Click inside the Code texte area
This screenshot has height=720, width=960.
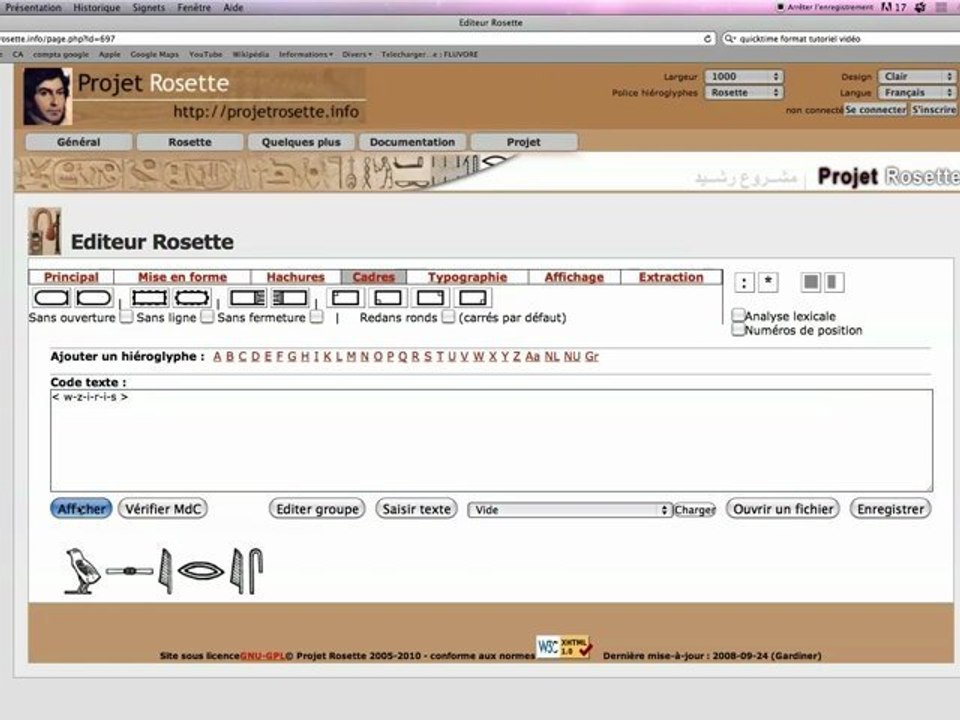[x=492, y=440]
